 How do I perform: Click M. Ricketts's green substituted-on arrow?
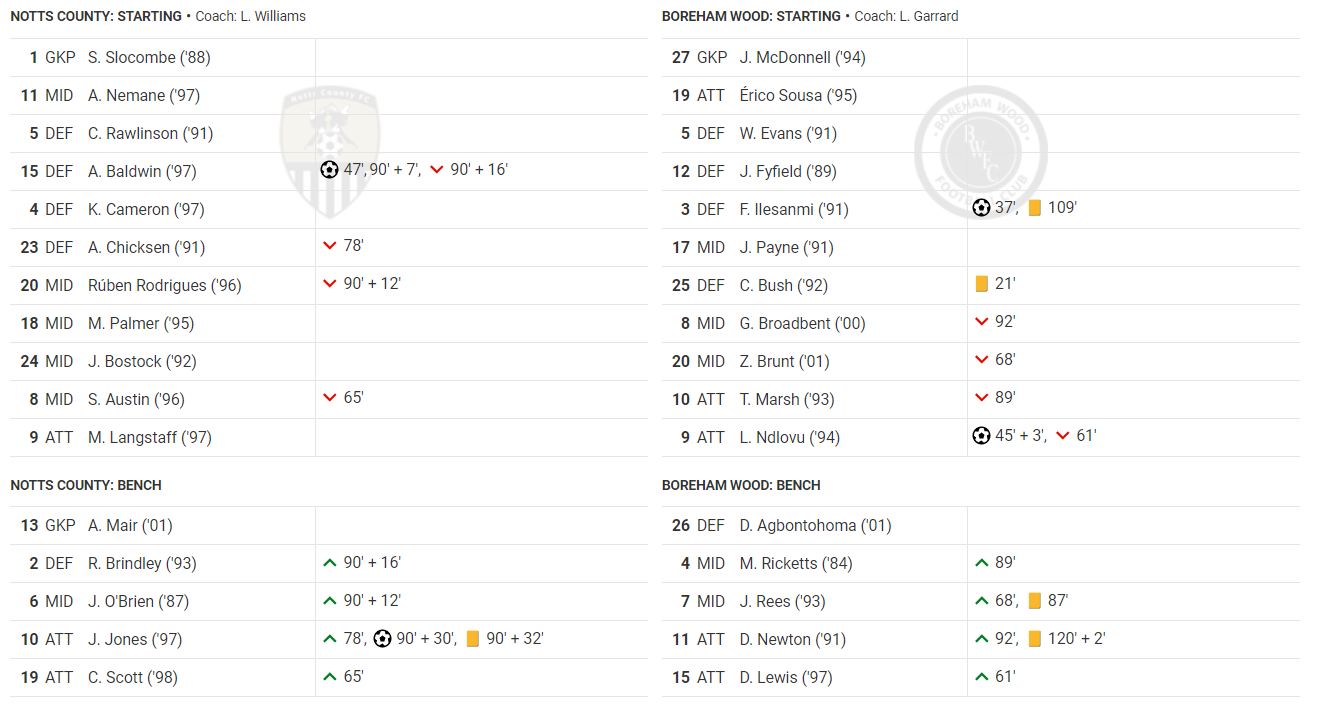pos(982,562)
